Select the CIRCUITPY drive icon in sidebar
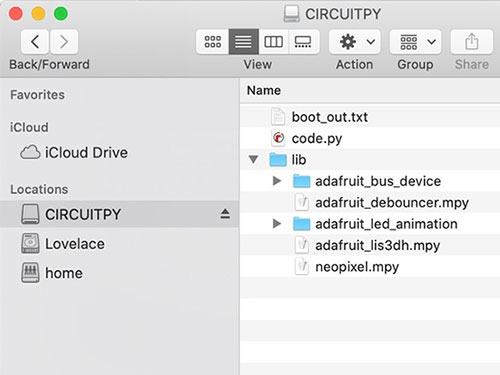Viewport: 500px width, 375px height. 30,214
